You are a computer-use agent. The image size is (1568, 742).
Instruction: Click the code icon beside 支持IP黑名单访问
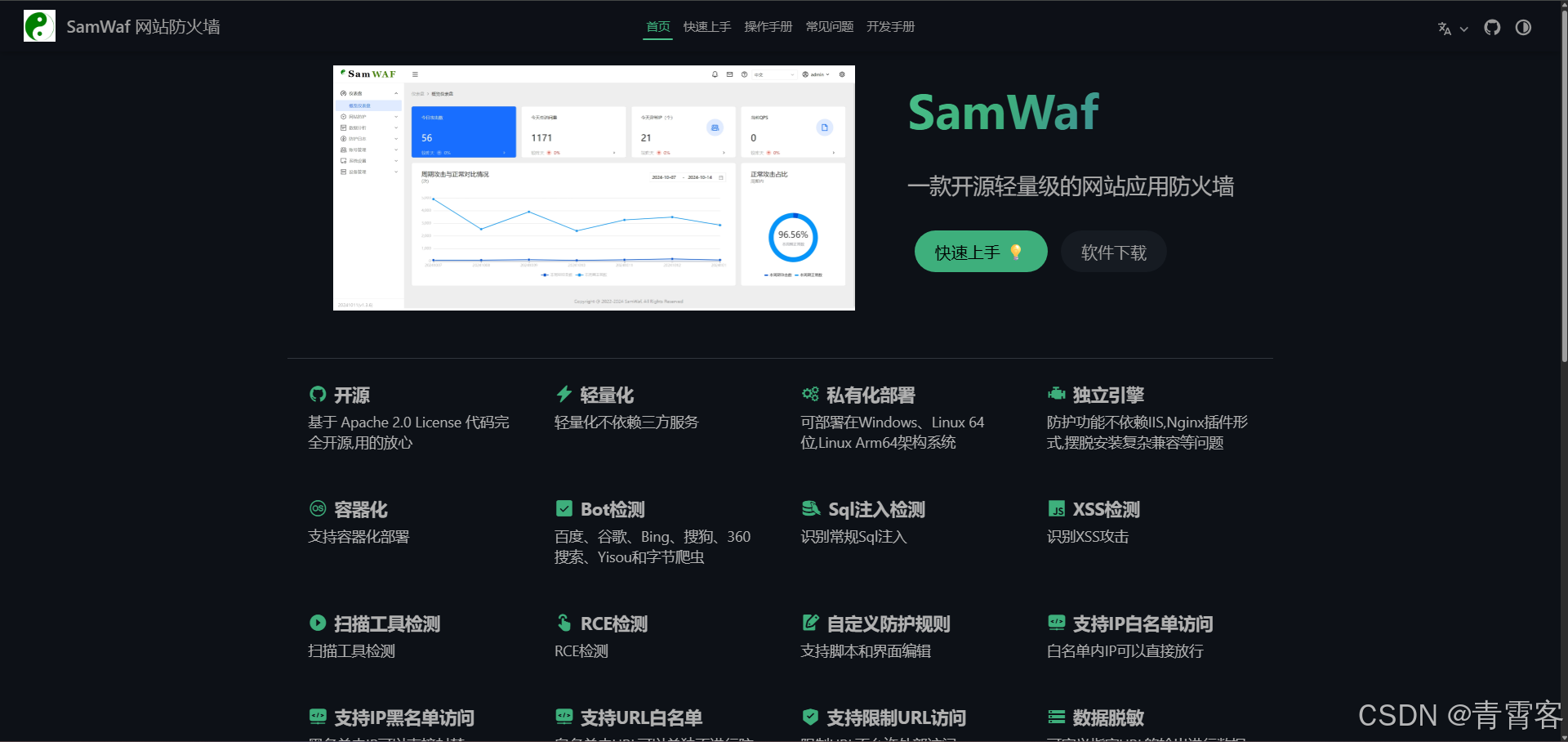coord(318,717)
